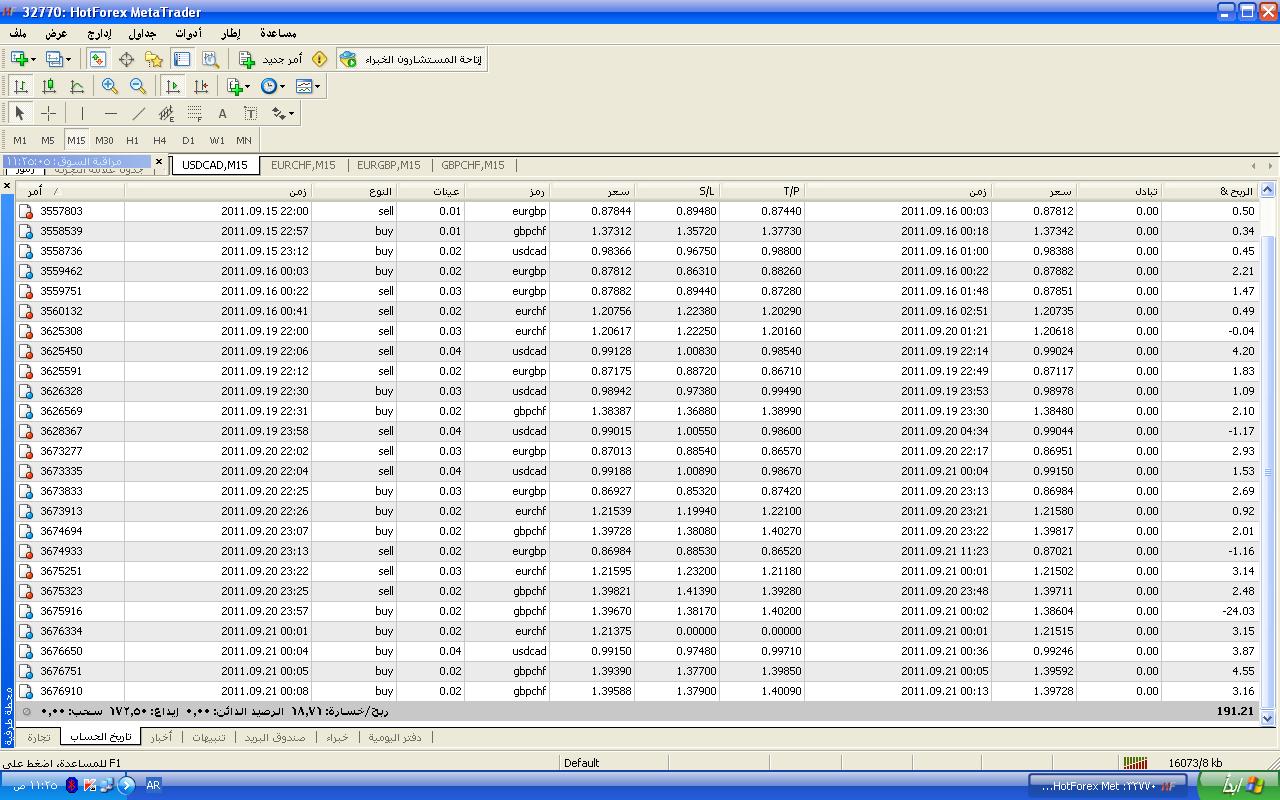The width and height of the screenshot is (1280, 800).
Task: Select the Horizontal Line drawing tool
Action: coord(110,114)
